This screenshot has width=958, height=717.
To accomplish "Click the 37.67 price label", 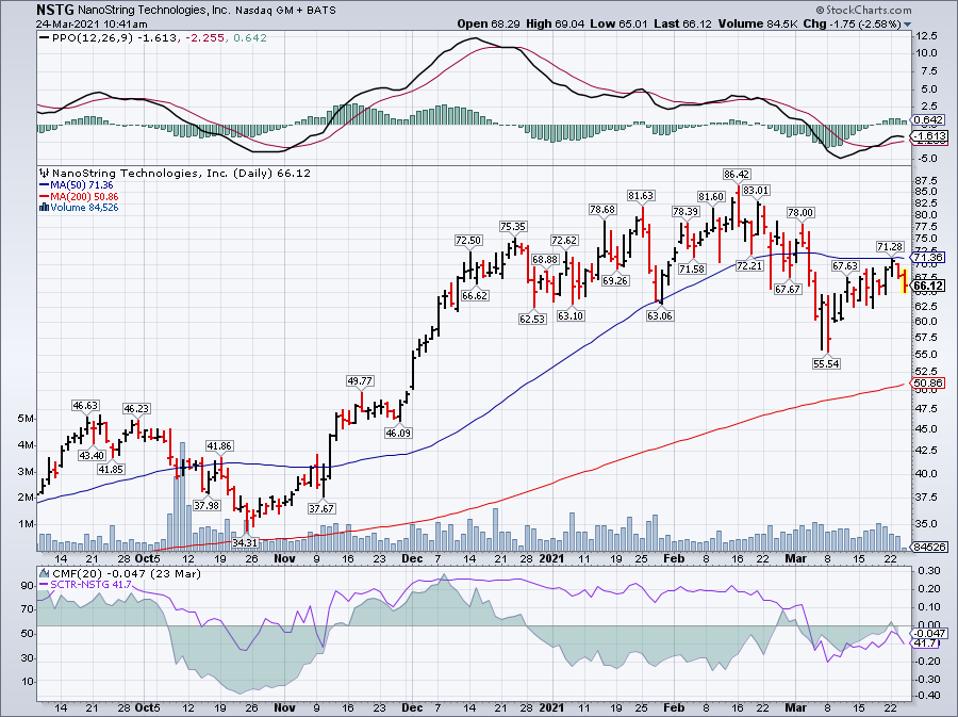I will pos(321,509).
